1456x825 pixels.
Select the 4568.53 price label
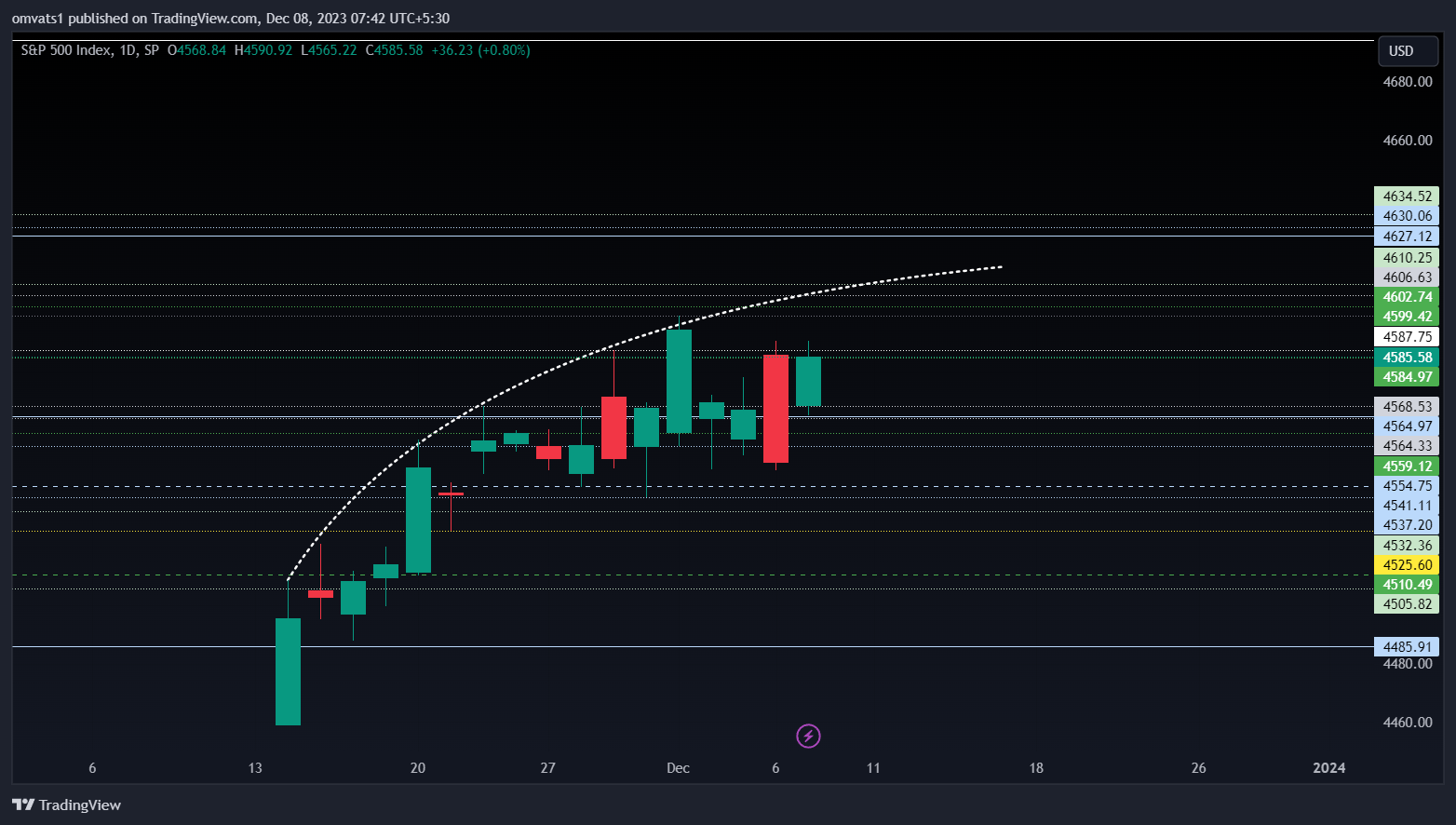1407,407
